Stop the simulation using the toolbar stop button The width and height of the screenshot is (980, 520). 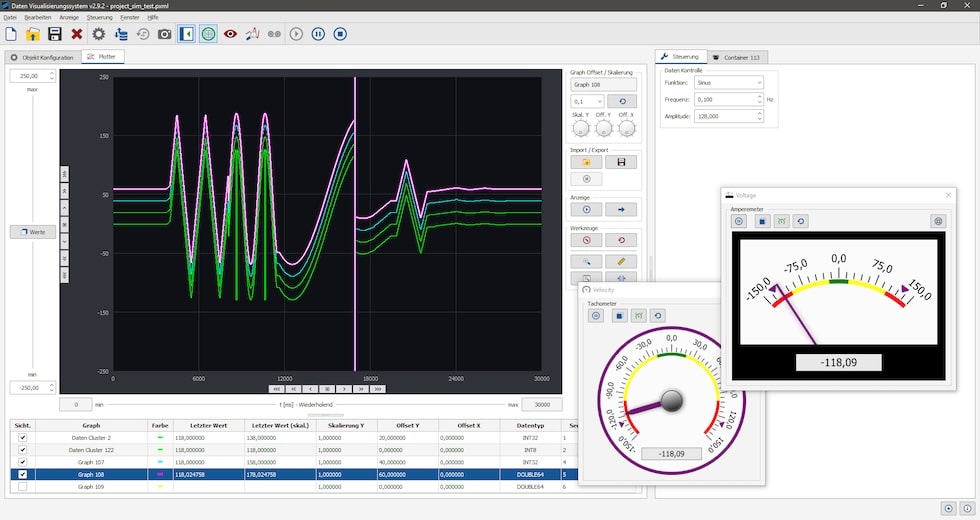click(340, 34)
